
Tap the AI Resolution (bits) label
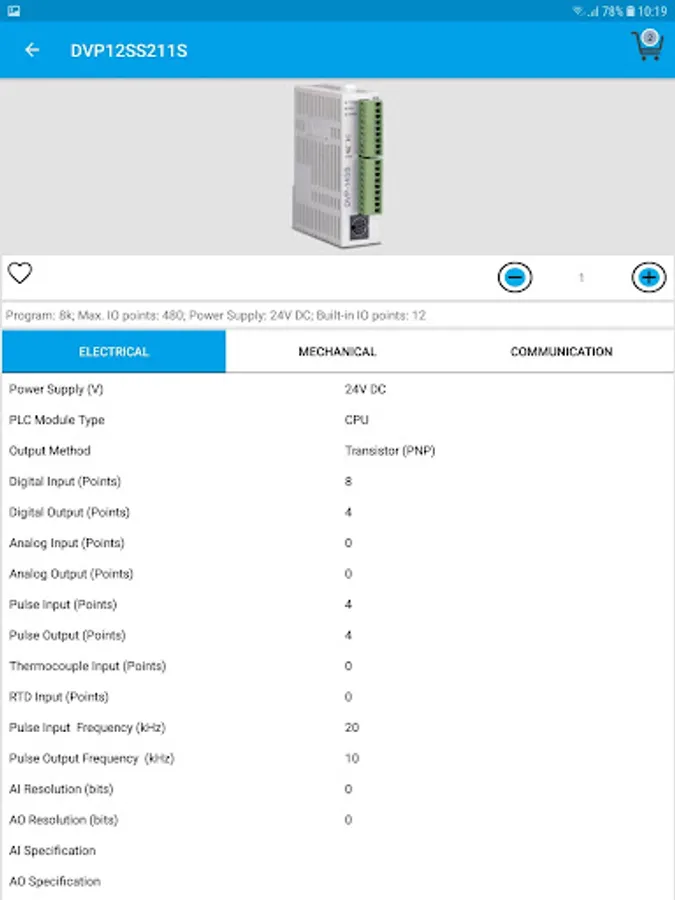(x=61, y=789)
